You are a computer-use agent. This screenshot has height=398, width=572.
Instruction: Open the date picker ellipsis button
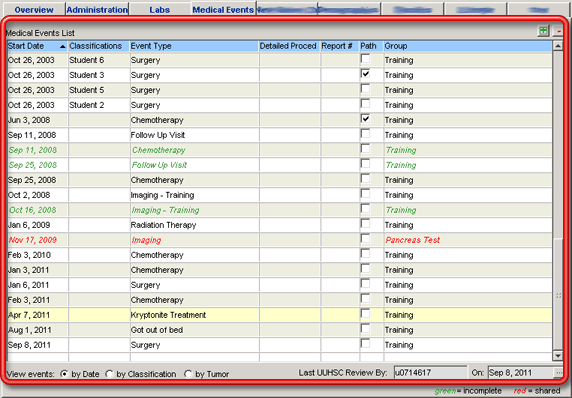point(559,372)
